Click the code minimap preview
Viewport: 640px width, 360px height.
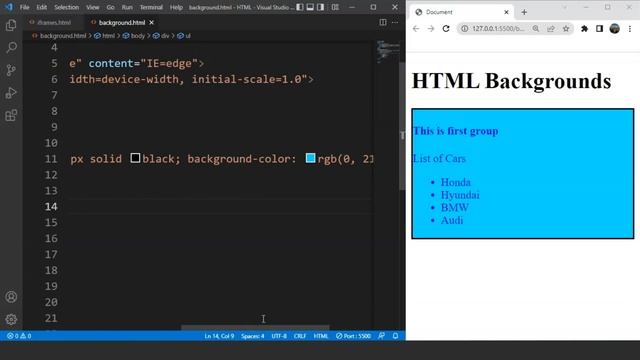coord(388,51)
